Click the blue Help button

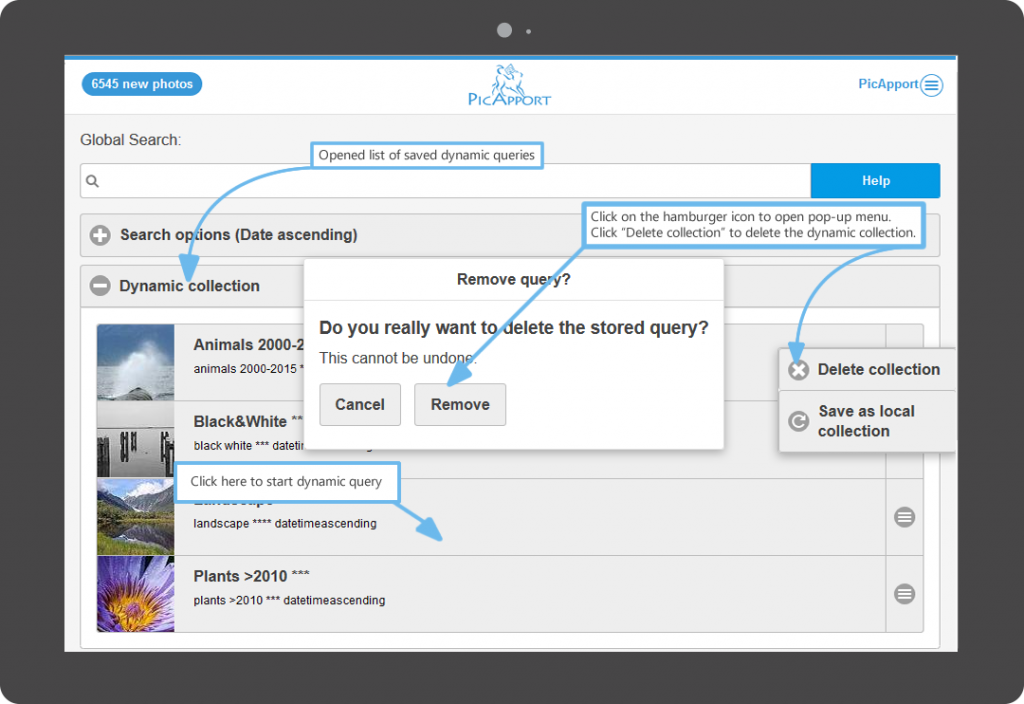875,181
